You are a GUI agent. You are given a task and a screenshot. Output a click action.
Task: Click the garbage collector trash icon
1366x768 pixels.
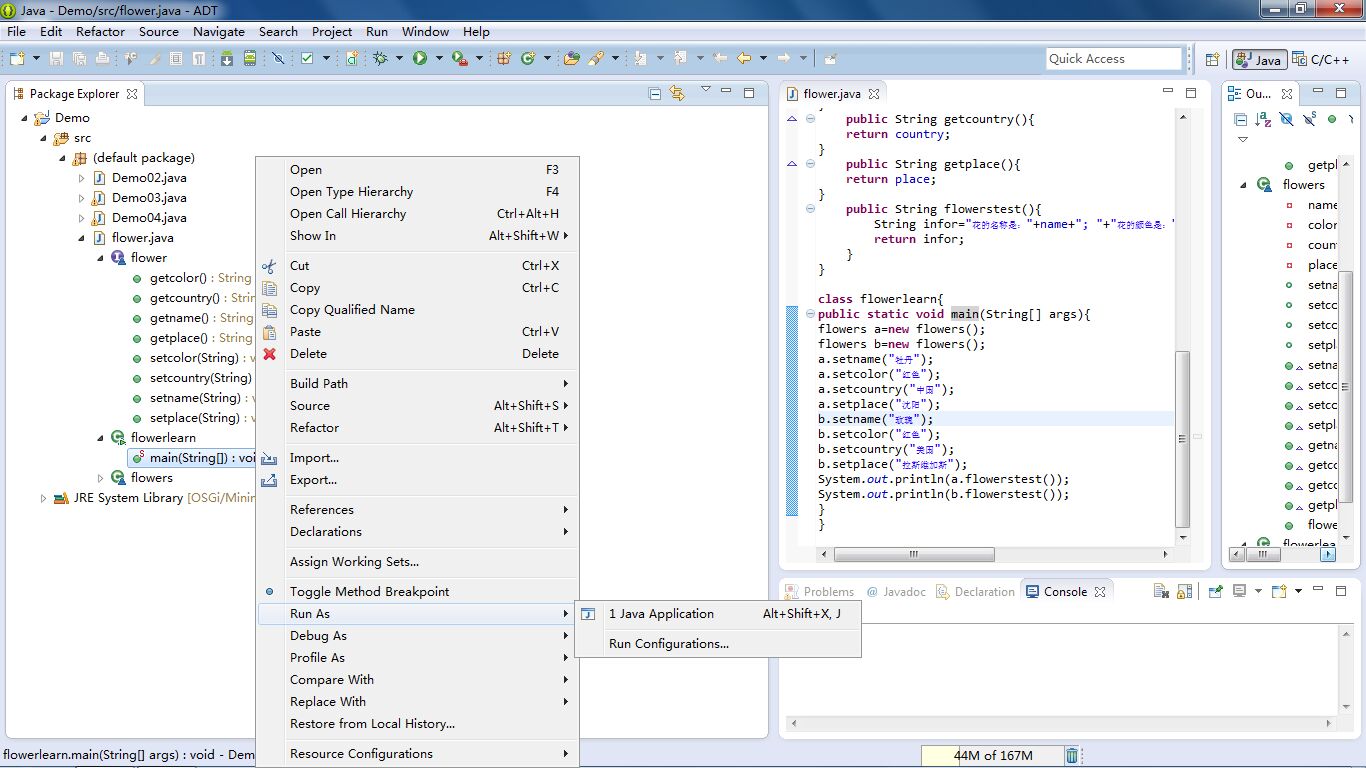coord(1072,756)
